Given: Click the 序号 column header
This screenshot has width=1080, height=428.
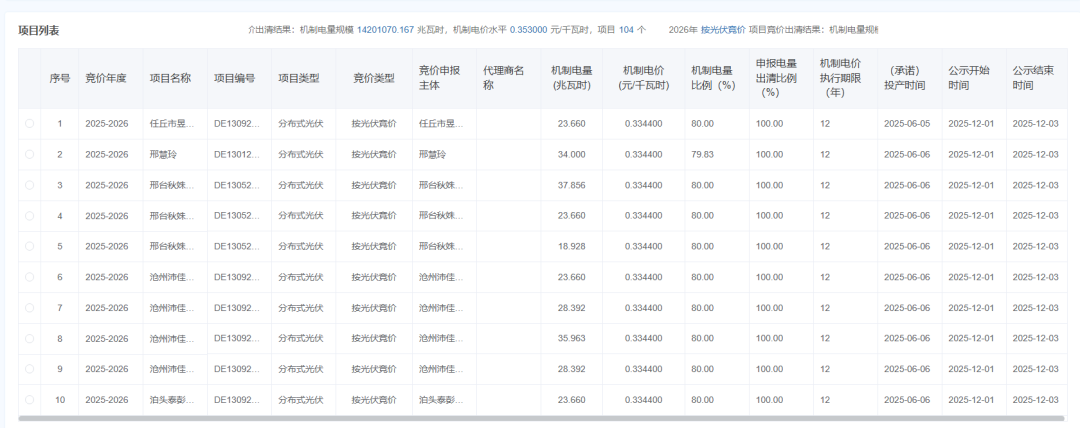Looking at the screenshot, I should [x=60, y=78].
